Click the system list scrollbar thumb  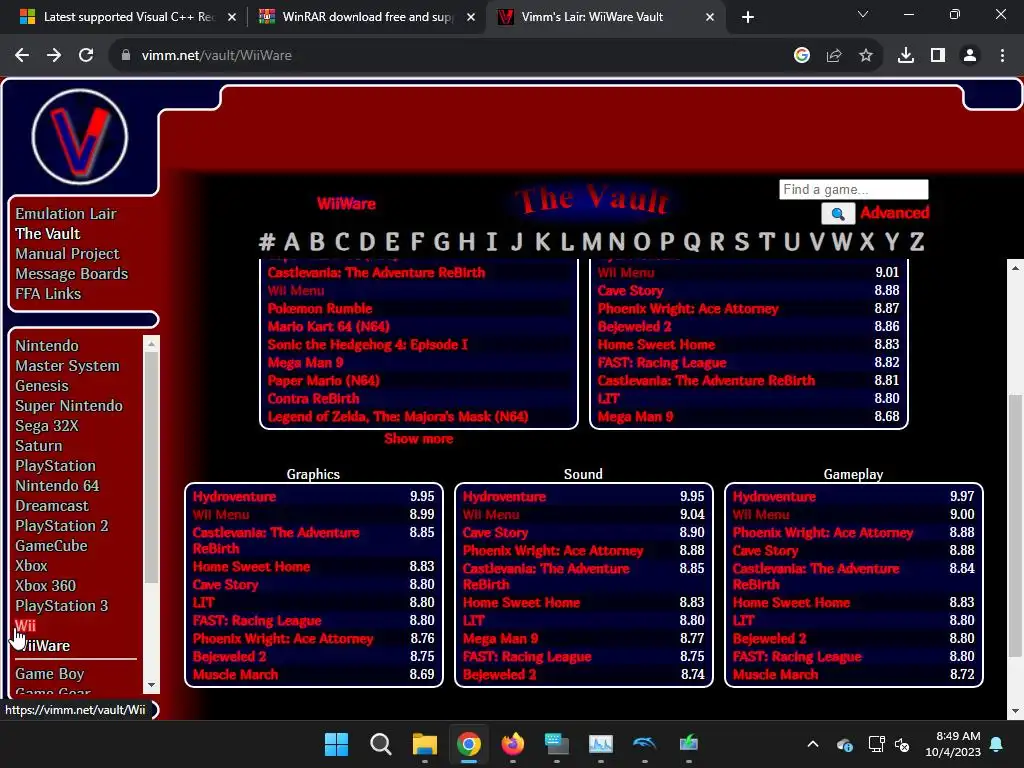[x=152, y=467]
